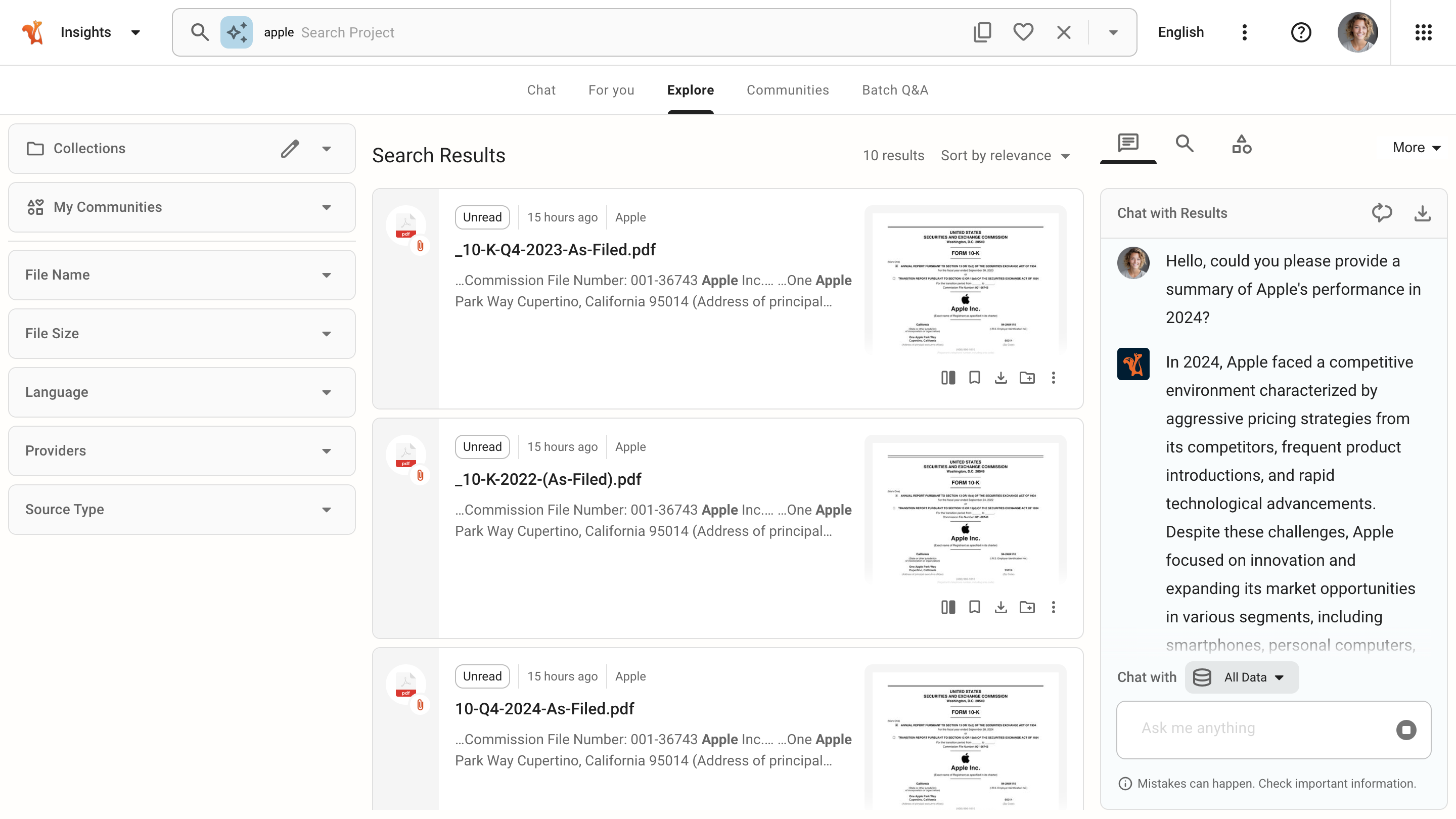
Task: Open more options for 10-K-2022 result
Action: pyautogui.click(x=1053, y=607)
